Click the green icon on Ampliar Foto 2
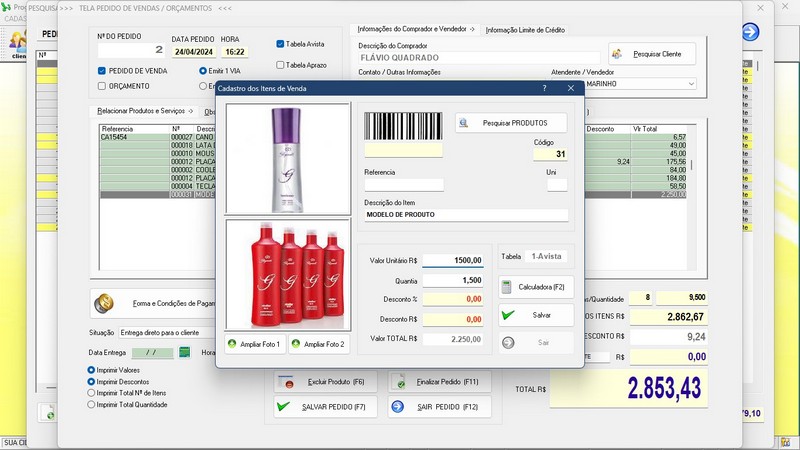The image size is (800, 450). [x=296, y=344]
